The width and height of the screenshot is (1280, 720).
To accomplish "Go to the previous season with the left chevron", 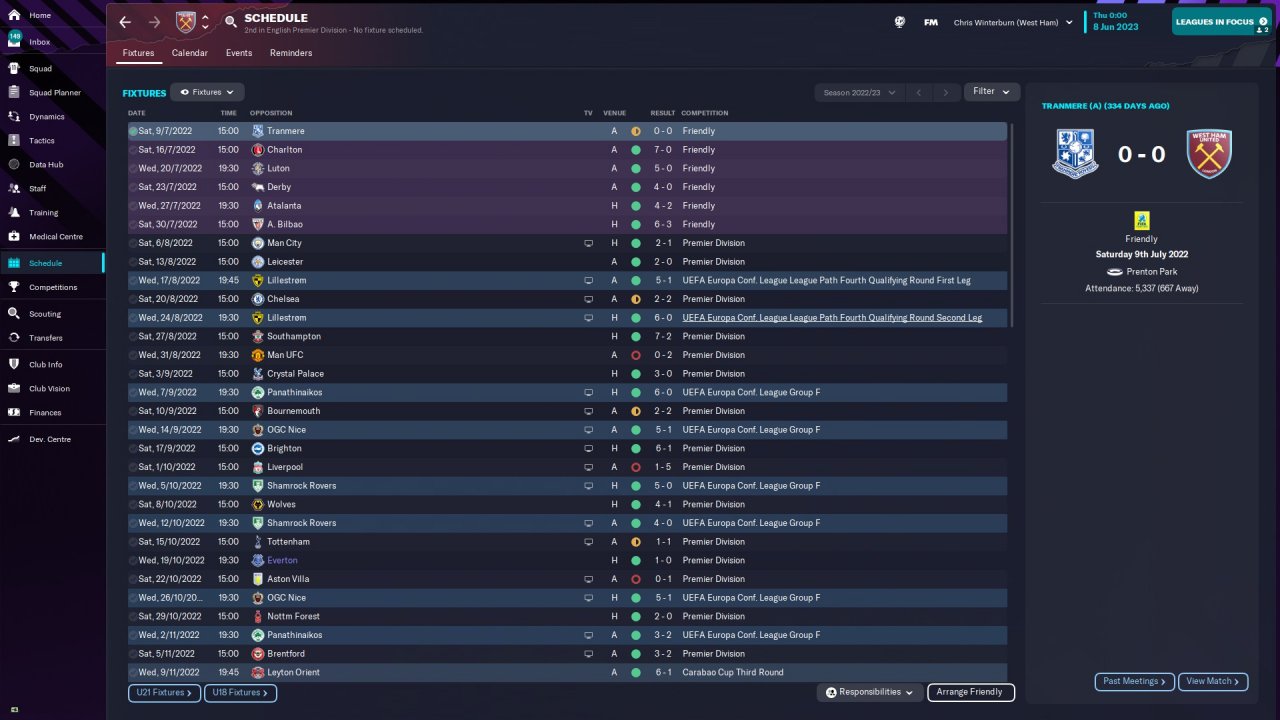I will click(x=919, y=92).
